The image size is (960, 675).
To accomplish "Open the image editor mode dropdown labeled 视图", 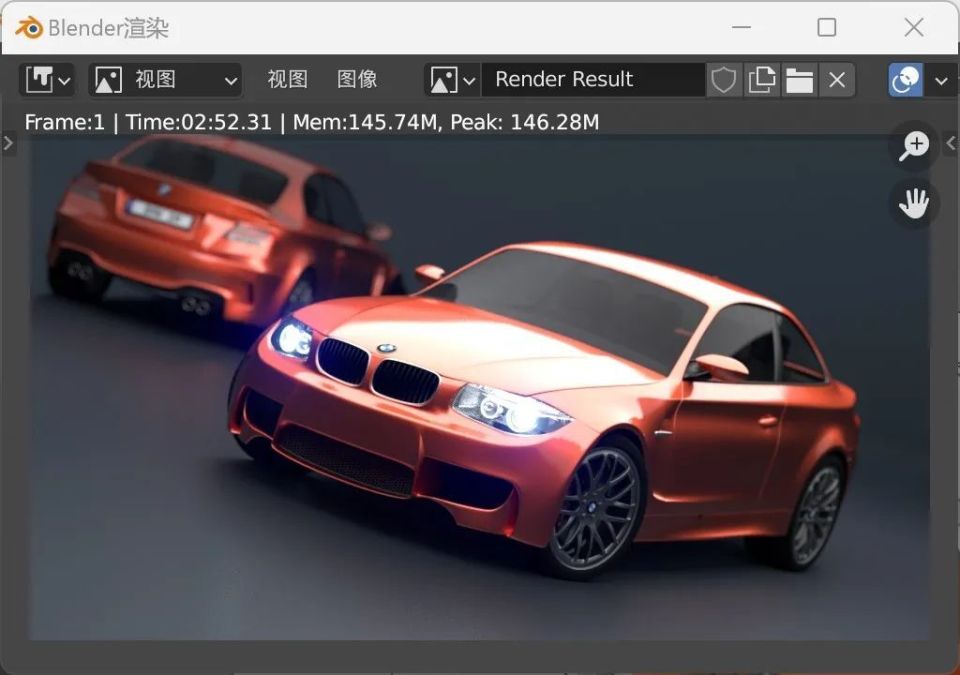I will tap(165, 80).
